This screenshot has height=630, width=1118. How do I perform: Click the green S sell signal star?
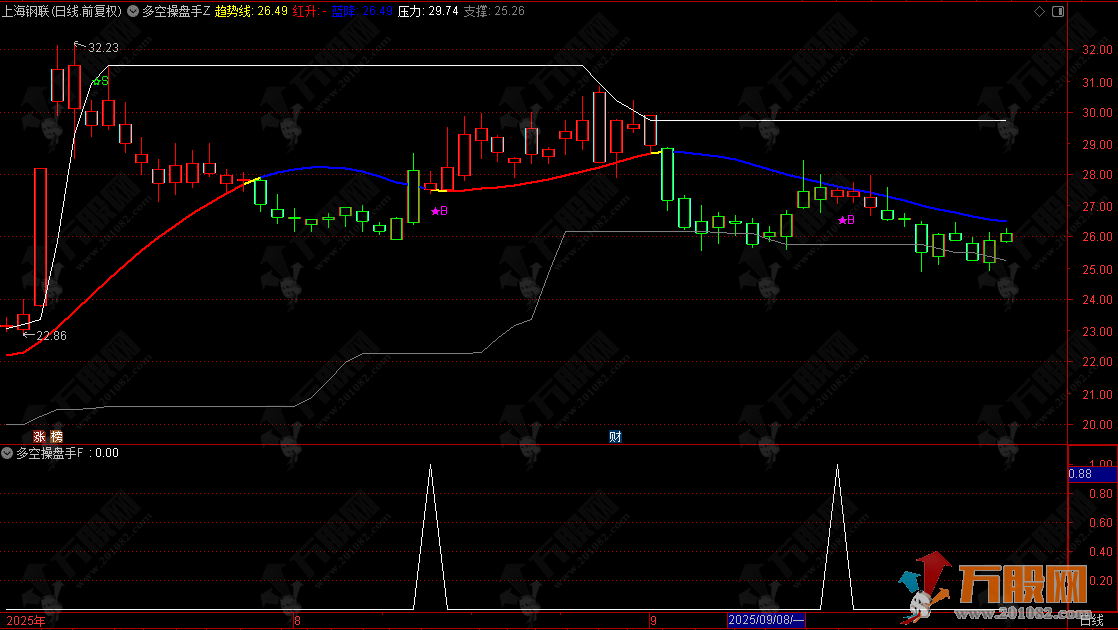(x=99, y=81)
